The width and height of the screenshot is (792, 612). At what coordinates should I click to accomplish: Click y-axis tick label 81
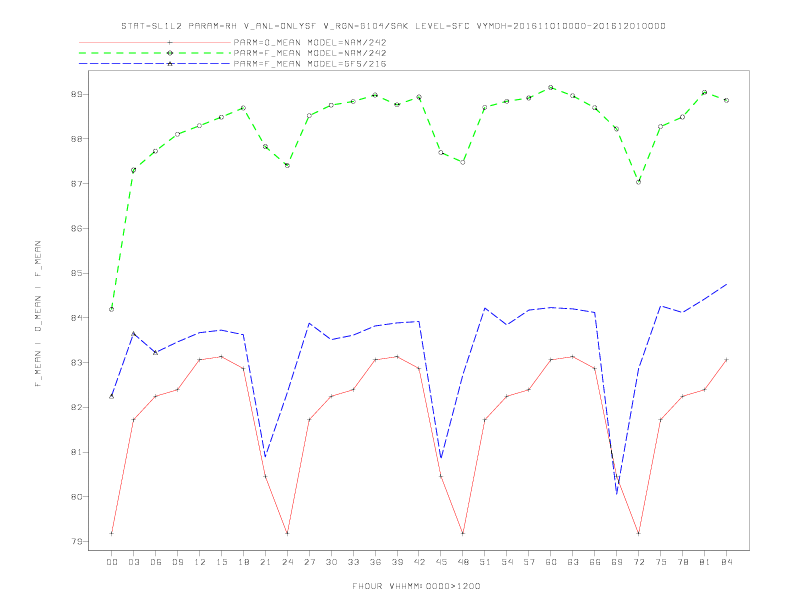(78, 452)
